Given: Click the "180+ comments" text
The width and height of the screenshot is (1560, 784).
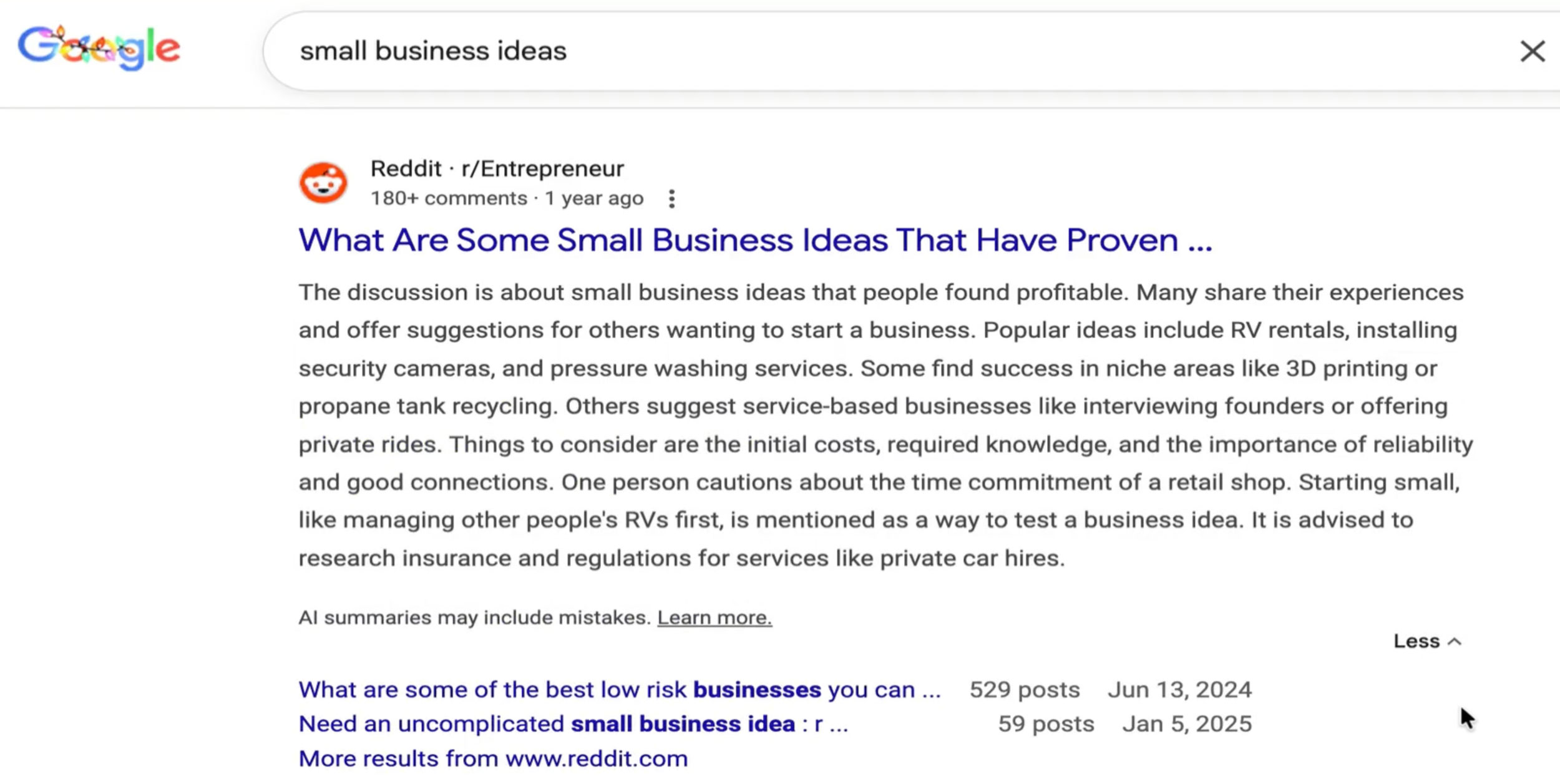Looking at the screenshot, I should 449,198.
